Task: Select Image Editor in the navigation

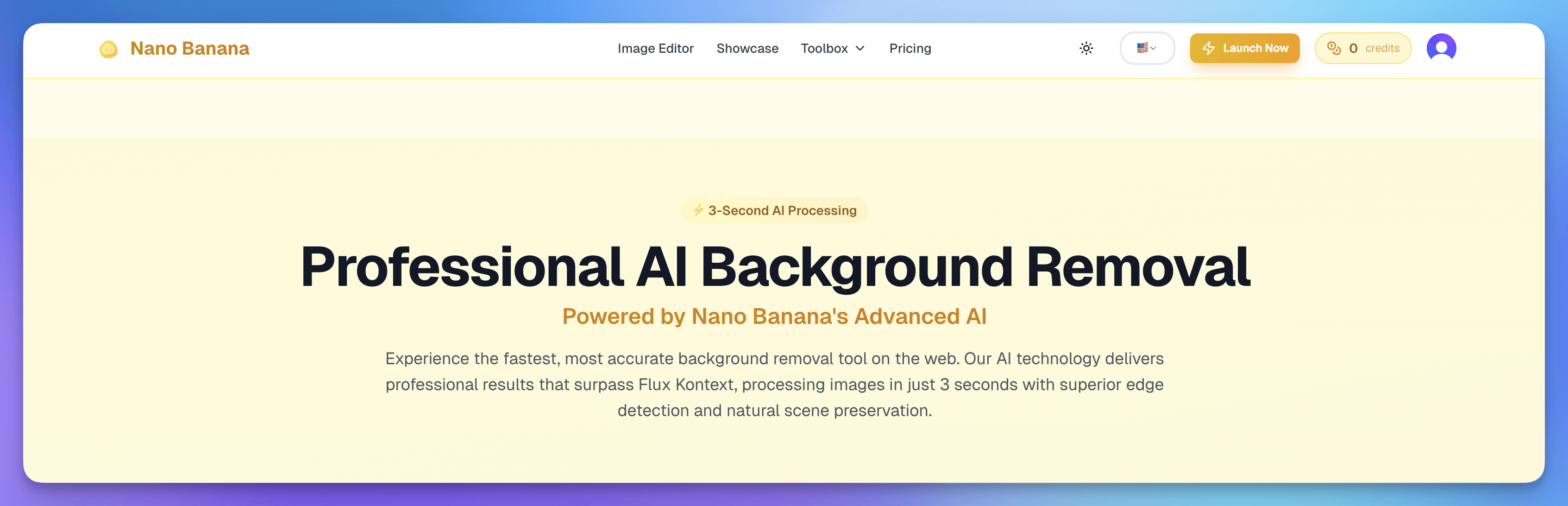Action: pyautogui.click(x=656, y=48)
